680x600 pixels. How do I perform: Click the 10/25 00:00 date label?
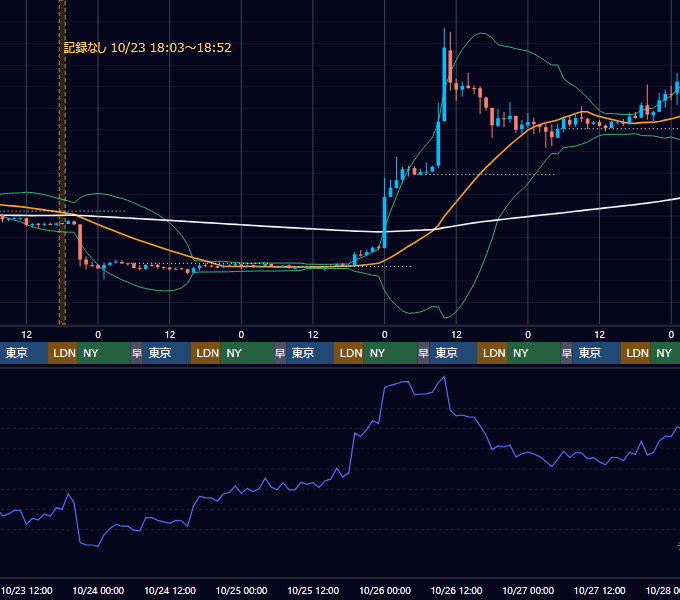click(x=242, y=590)
